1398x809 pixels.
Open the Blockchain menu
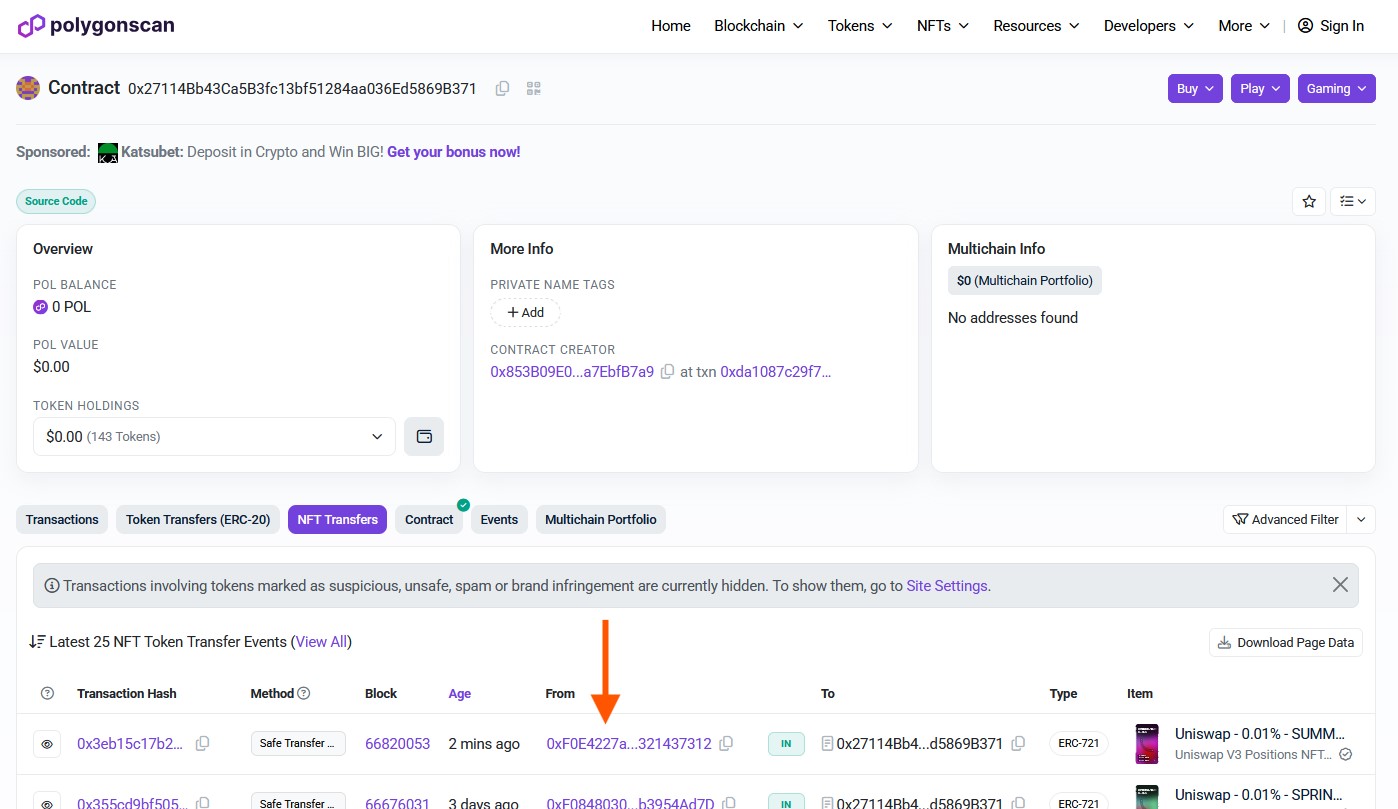(758, 26)
